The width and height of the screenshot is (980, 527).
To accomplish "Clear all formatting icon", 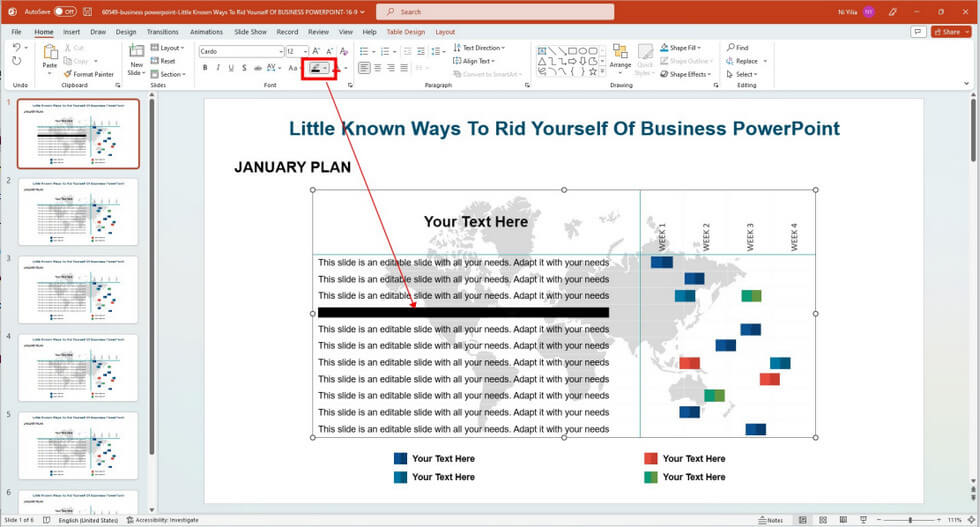I will pyautogui.click(x=343, y=51).
